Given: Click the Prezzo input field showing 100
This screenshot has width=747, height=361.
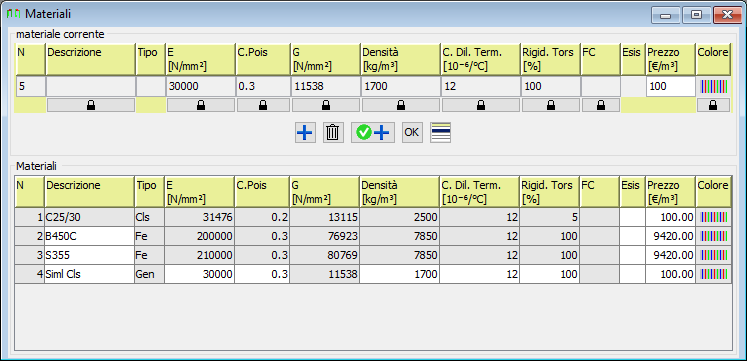Looking at the screenshot, I should (671, 87).
